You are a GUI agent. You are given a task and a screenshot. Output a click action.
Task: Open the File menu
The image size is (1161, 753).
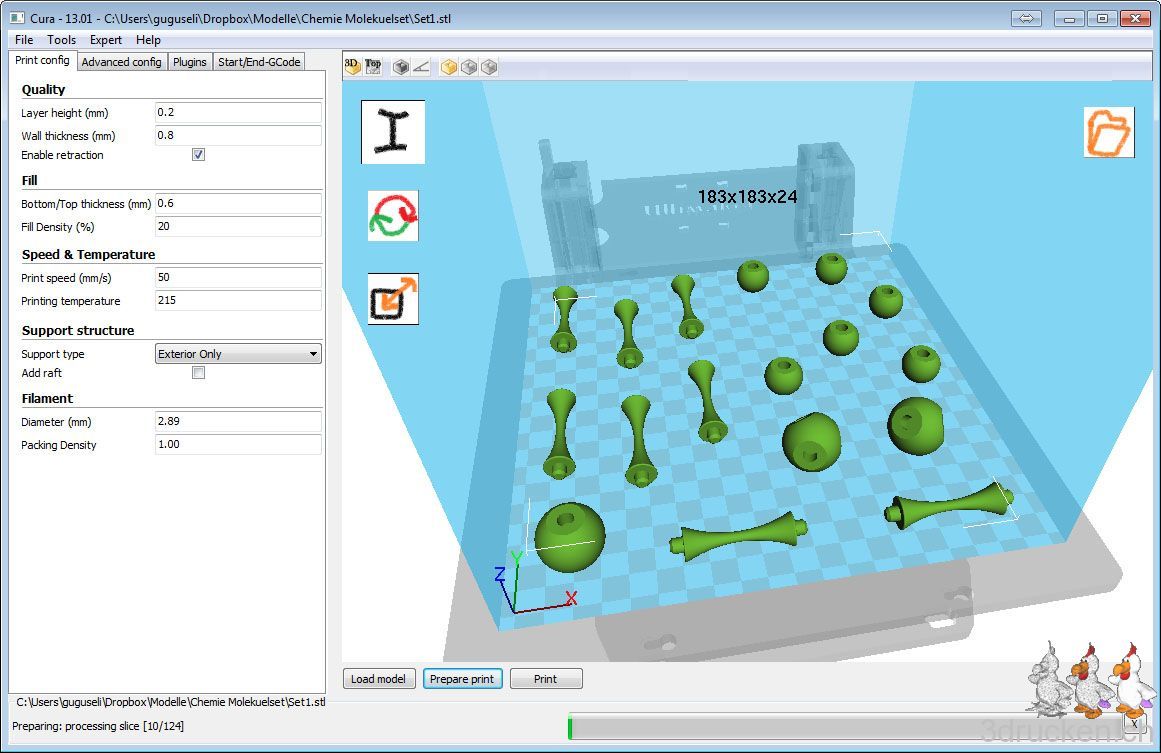click(24, 40)
